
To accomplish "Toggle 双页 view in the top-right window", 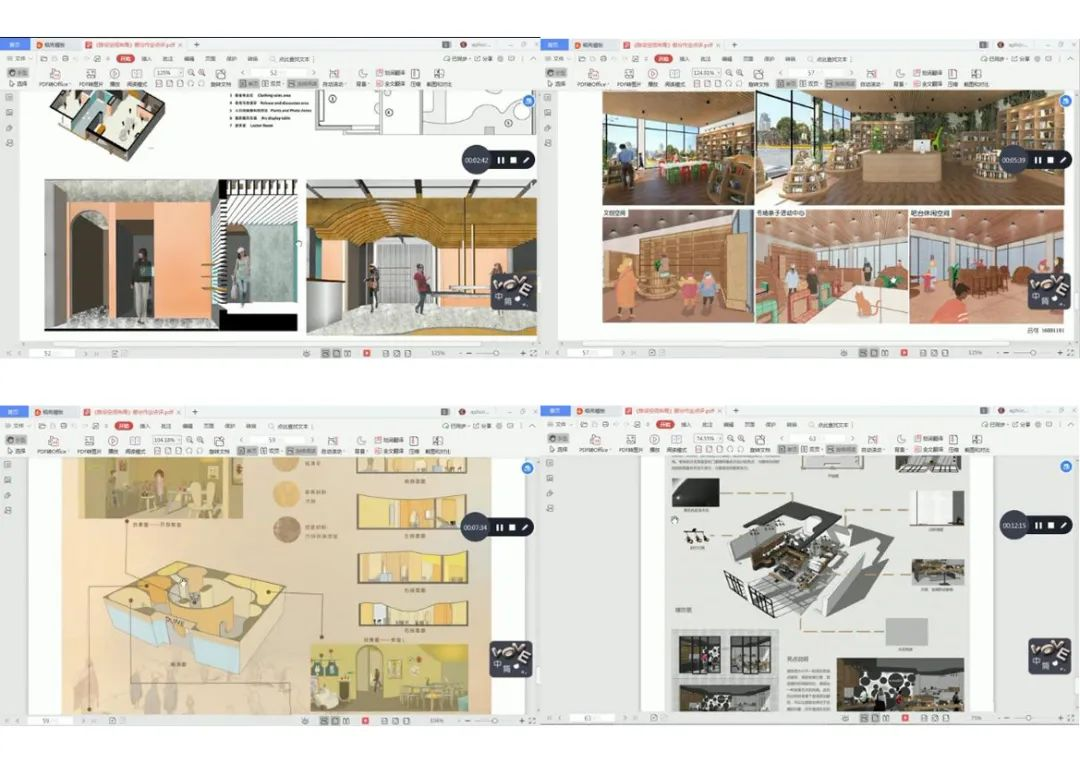I will tap(813, 85).
